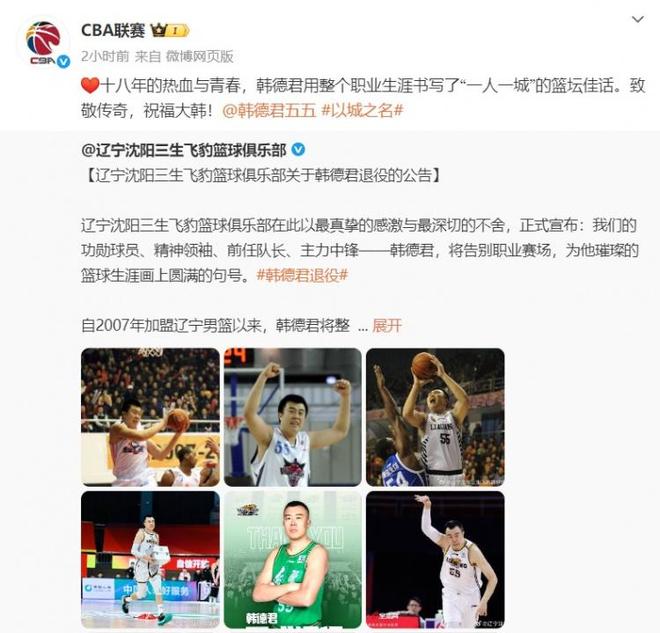Open the #韩德君退役# hashtag
Screen dimensions: 660x633
[302, 276]
